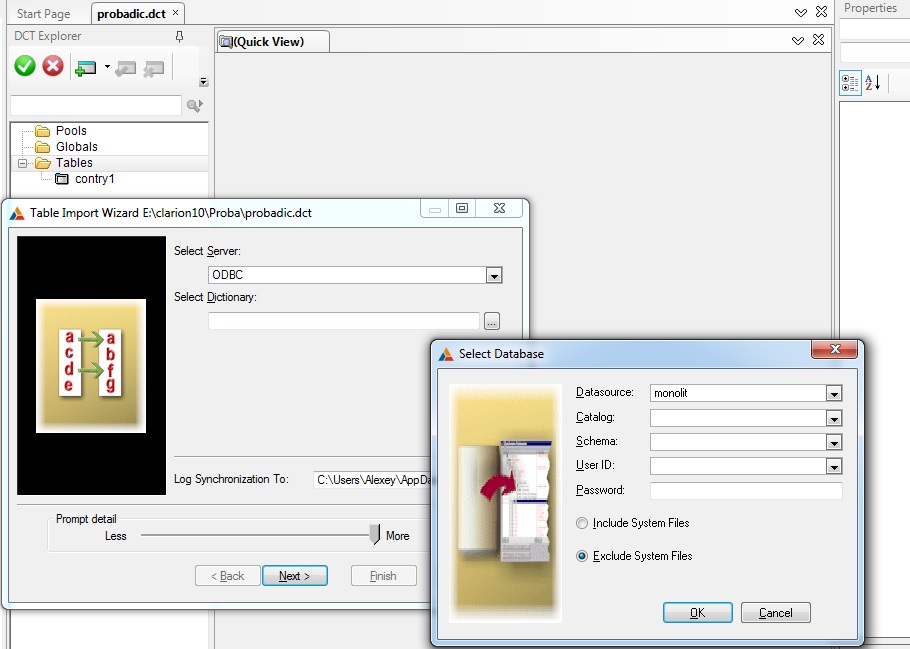
Task: Expand the Schema dropdown list
Action: coord(834,442)
